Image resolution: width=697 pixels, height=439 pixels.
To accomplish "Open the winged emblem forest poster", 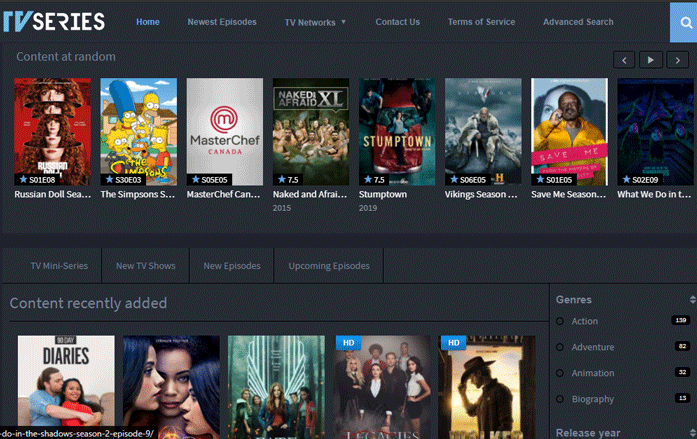I will (276, 387).
